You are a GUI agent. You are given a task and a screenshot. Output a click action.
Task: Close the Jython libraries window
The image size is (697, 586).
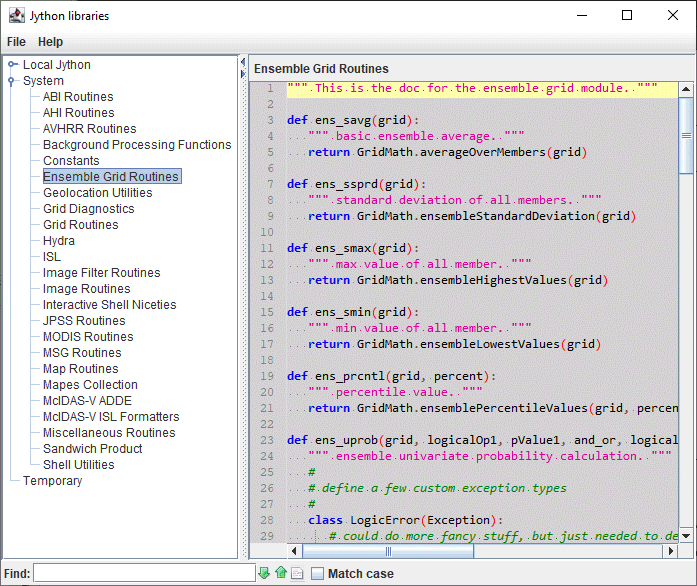point(673,16)
